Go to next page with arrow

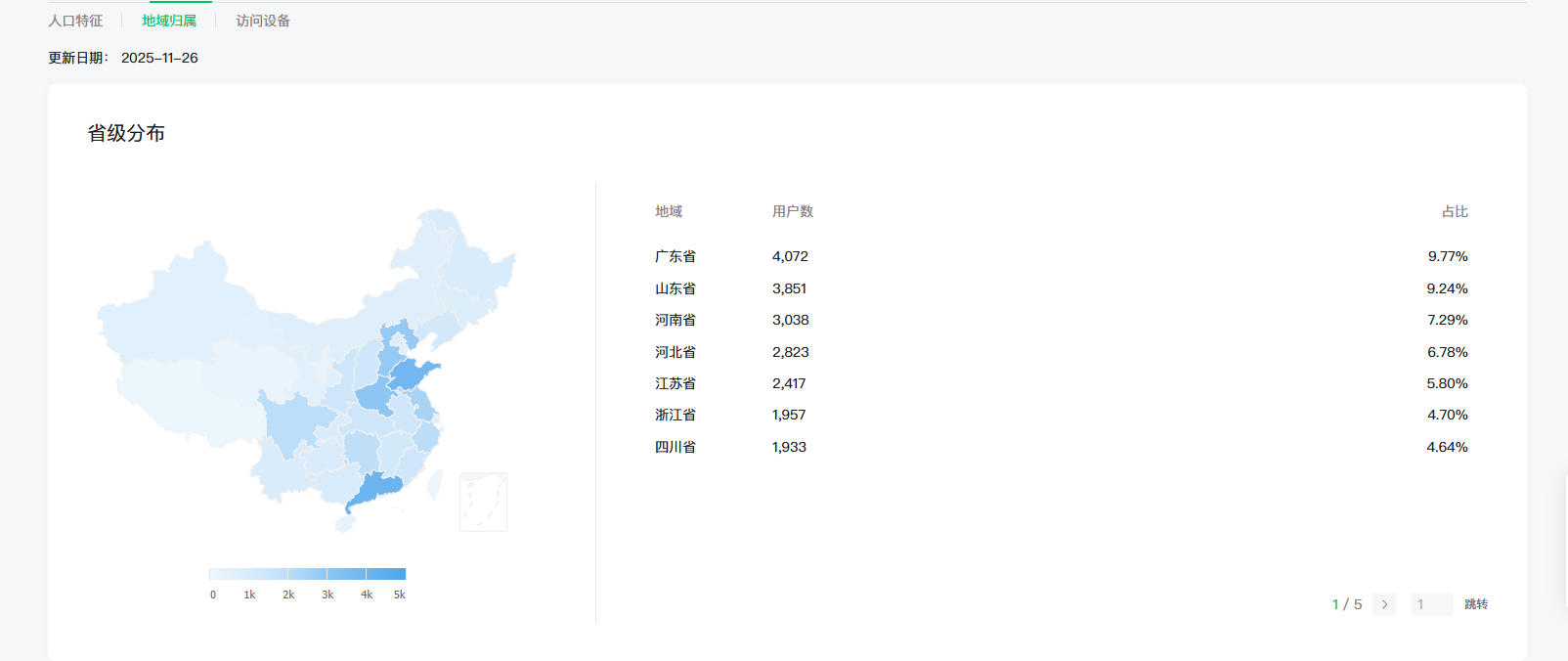tap(1384, 604)
